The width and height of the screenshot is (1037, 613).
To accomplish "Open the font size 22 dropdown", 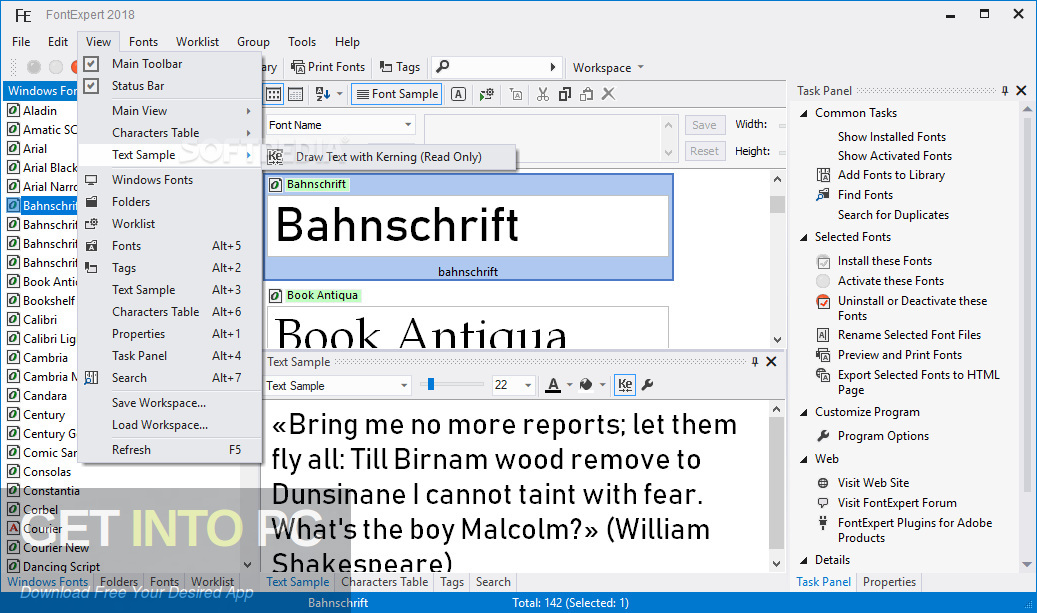I will pyautogui.click(x=528, y=385).
